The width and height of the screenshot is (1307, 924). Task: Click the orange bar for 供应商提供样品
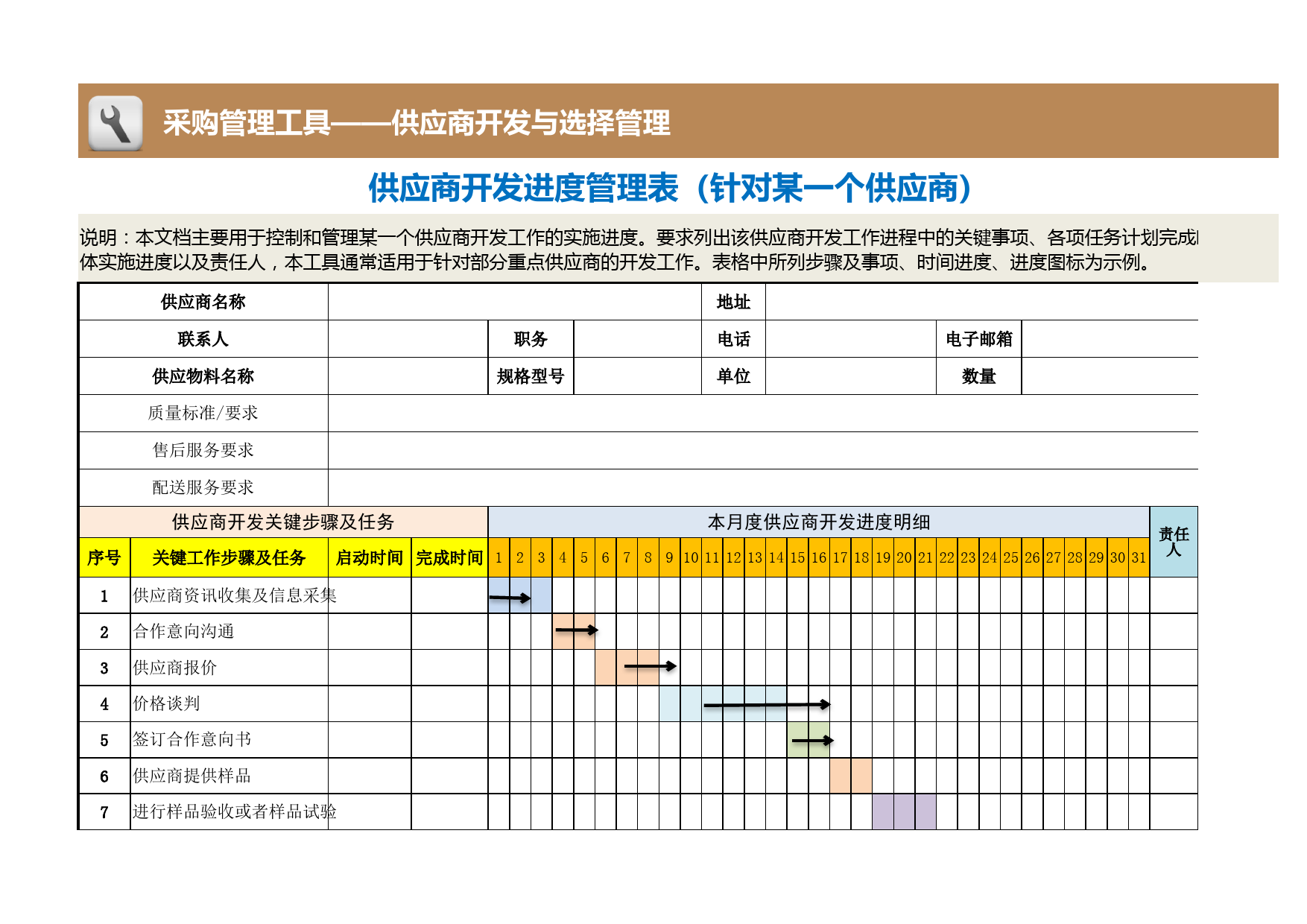[851, 776]
